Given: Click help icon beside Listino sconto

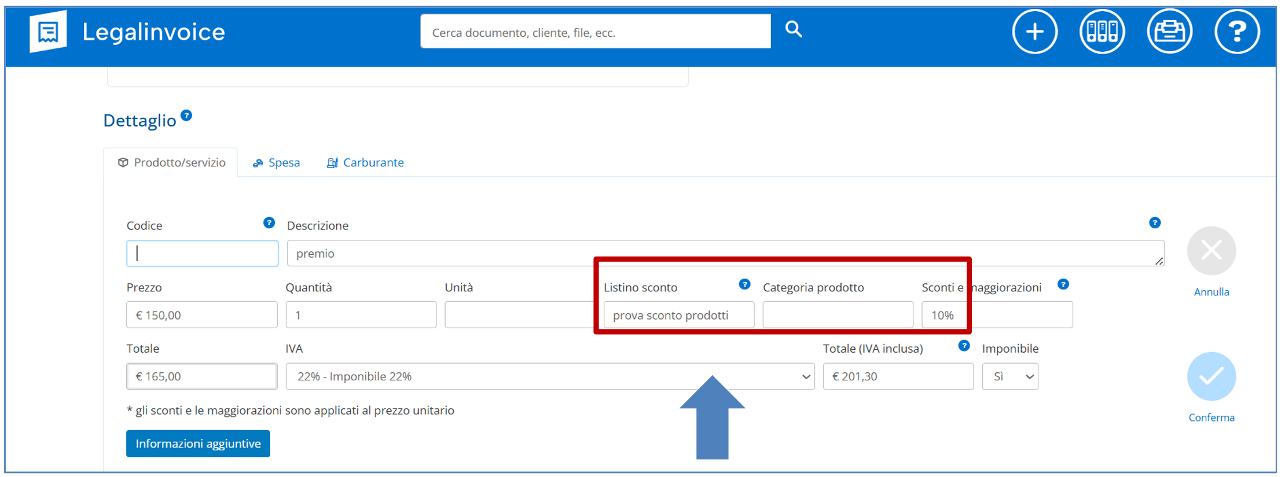Looking at the screenshot, I should [x=744, y=284].
